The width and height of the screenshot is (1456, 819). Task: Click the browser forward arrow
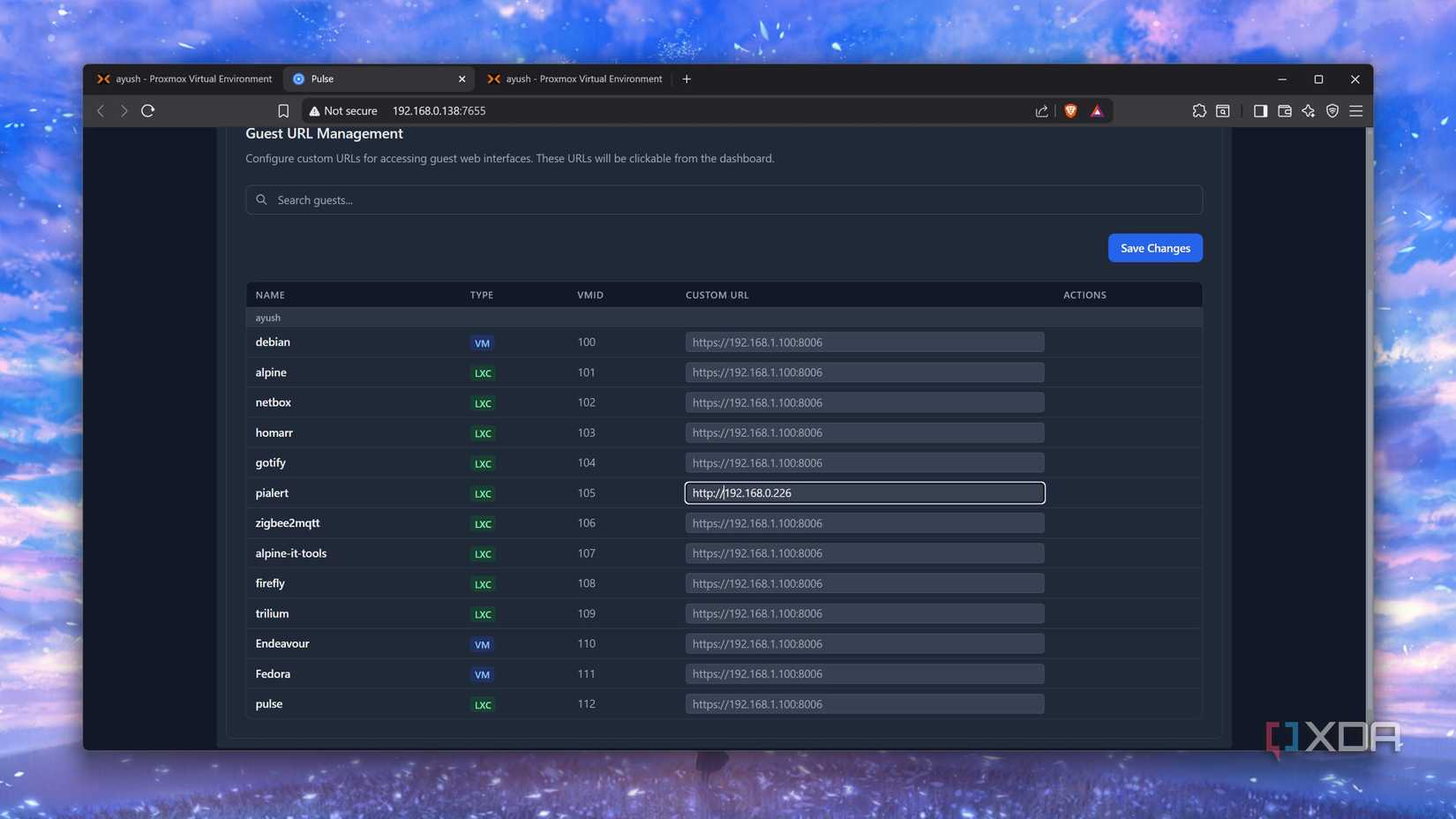(x=124, y=111)
